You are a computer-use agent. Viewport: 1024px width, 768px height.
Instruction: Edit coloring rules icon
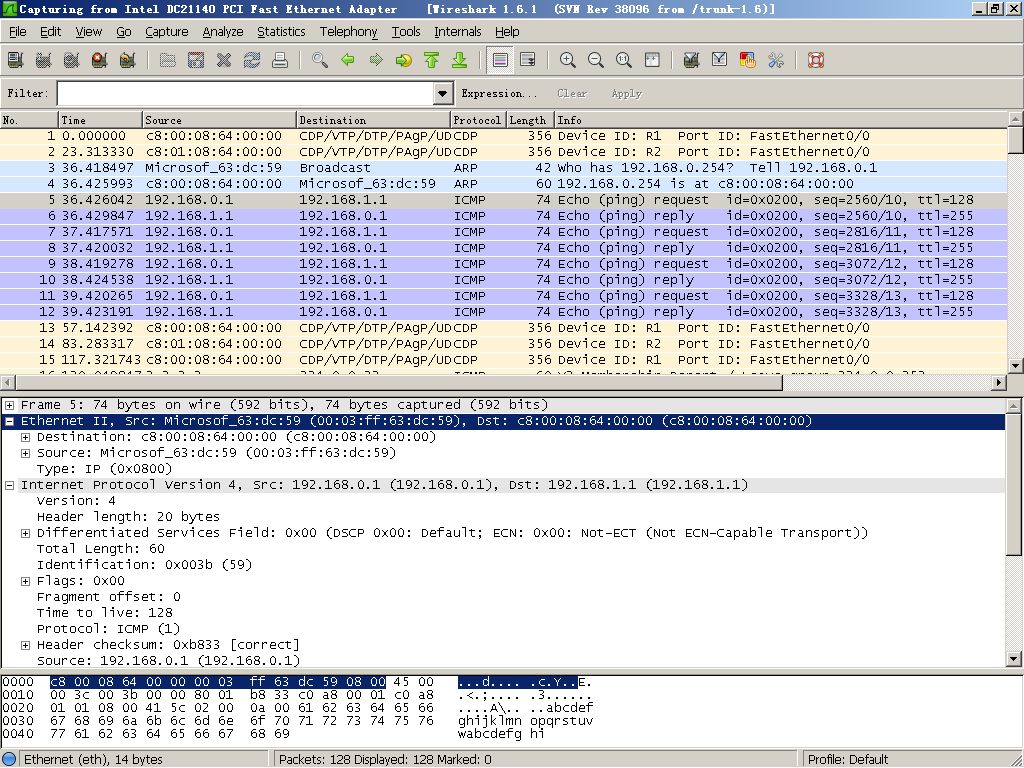(748, 60)
